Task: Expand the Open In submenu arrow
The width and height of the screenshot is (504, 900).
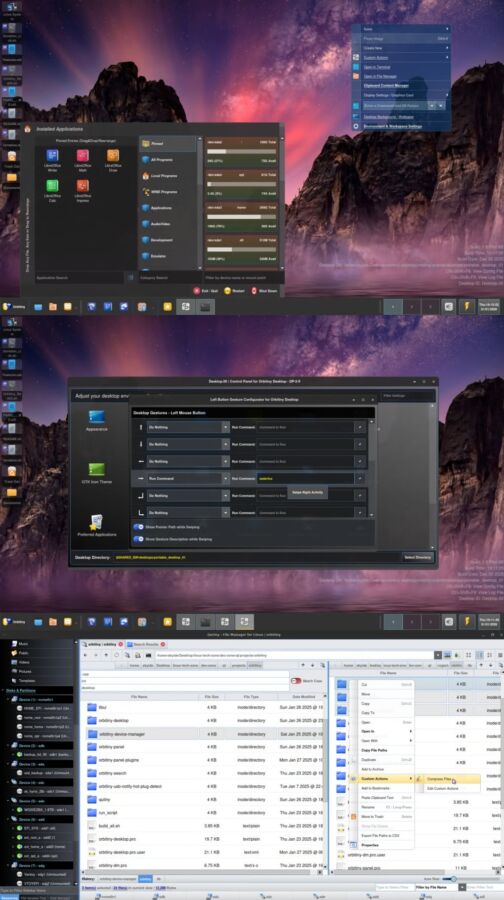Action: pyautogui.click(x=410, y=731)
